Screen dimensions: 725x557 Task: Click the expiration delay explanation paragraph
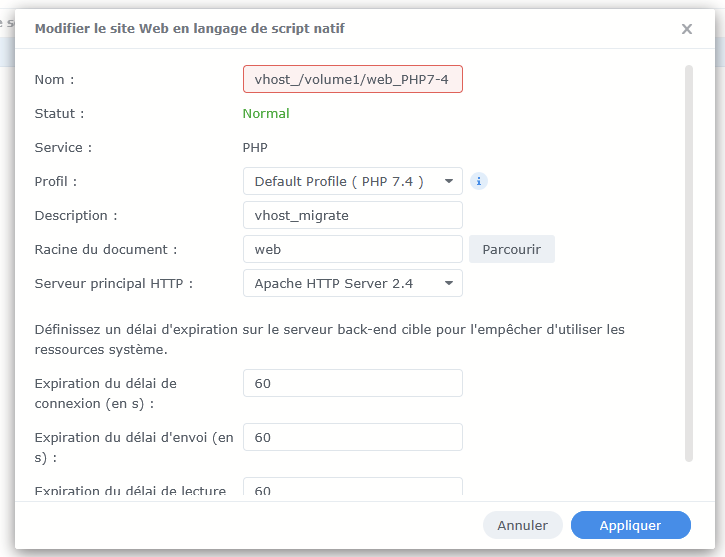point(329,339)
